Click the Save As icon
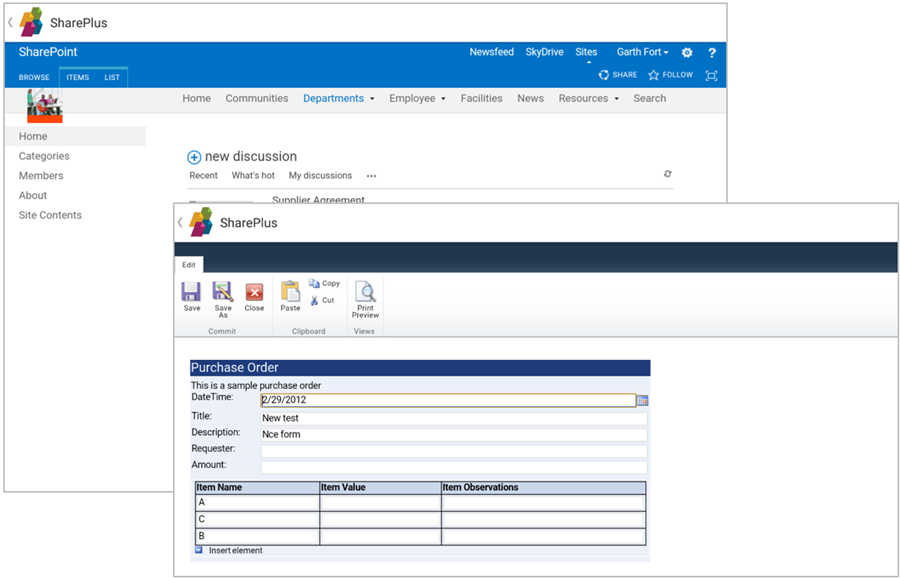Image resolution: width=900 pixels, height=579 pixels. [223, 292]
